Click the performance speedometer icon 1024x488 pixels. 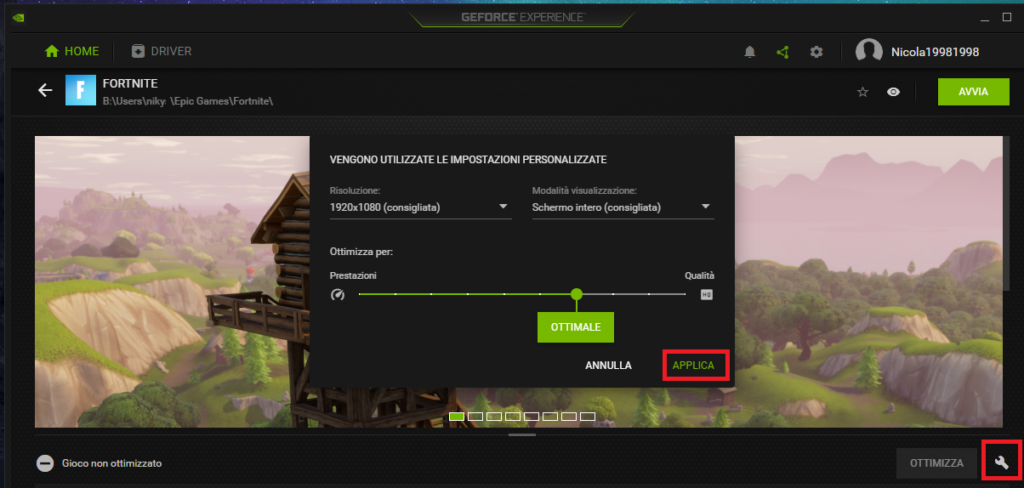pyautogui.click(x=338, y=295)
